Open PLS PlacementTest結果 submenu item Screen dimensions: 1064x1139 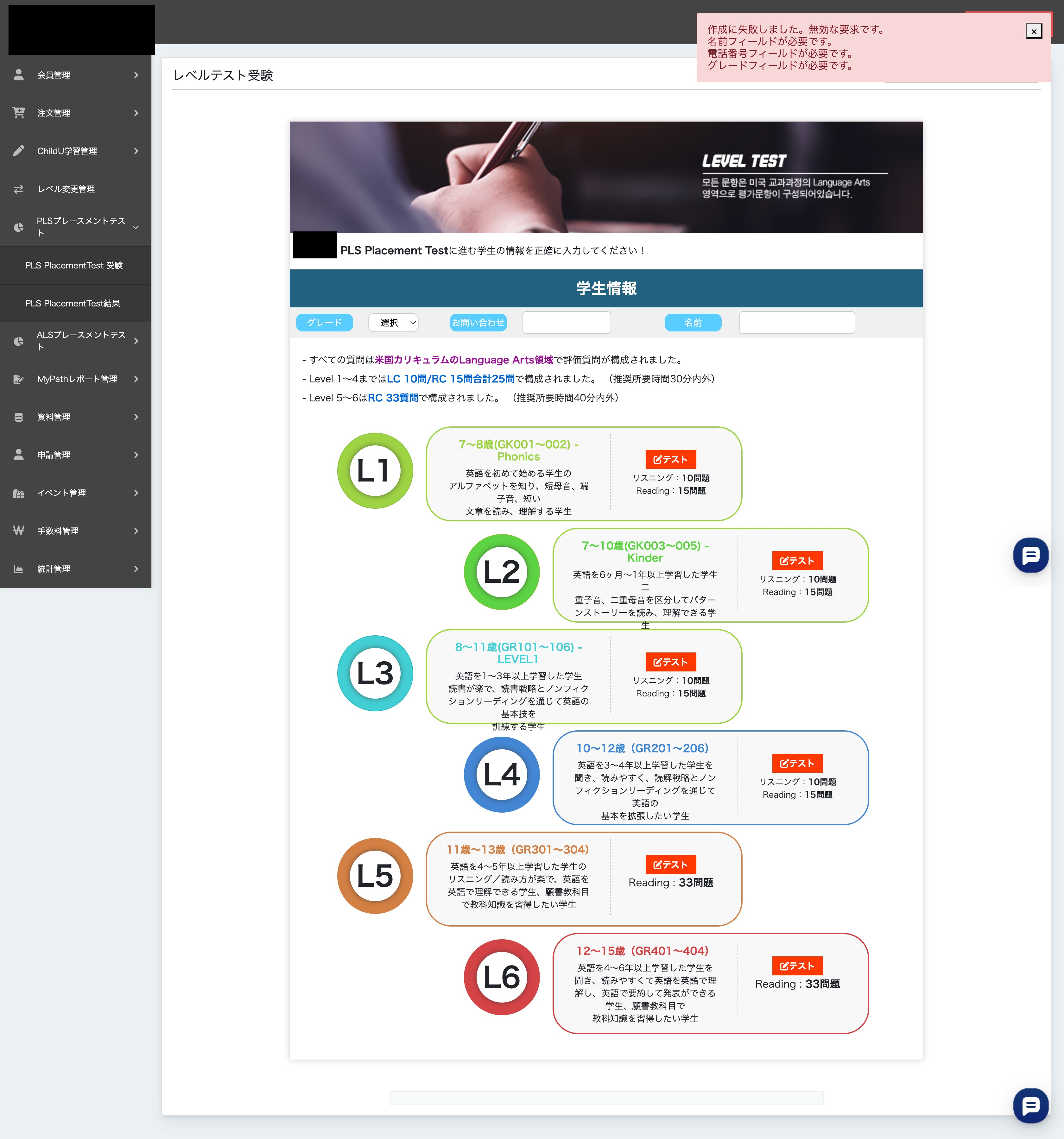[x=73, y=303]
